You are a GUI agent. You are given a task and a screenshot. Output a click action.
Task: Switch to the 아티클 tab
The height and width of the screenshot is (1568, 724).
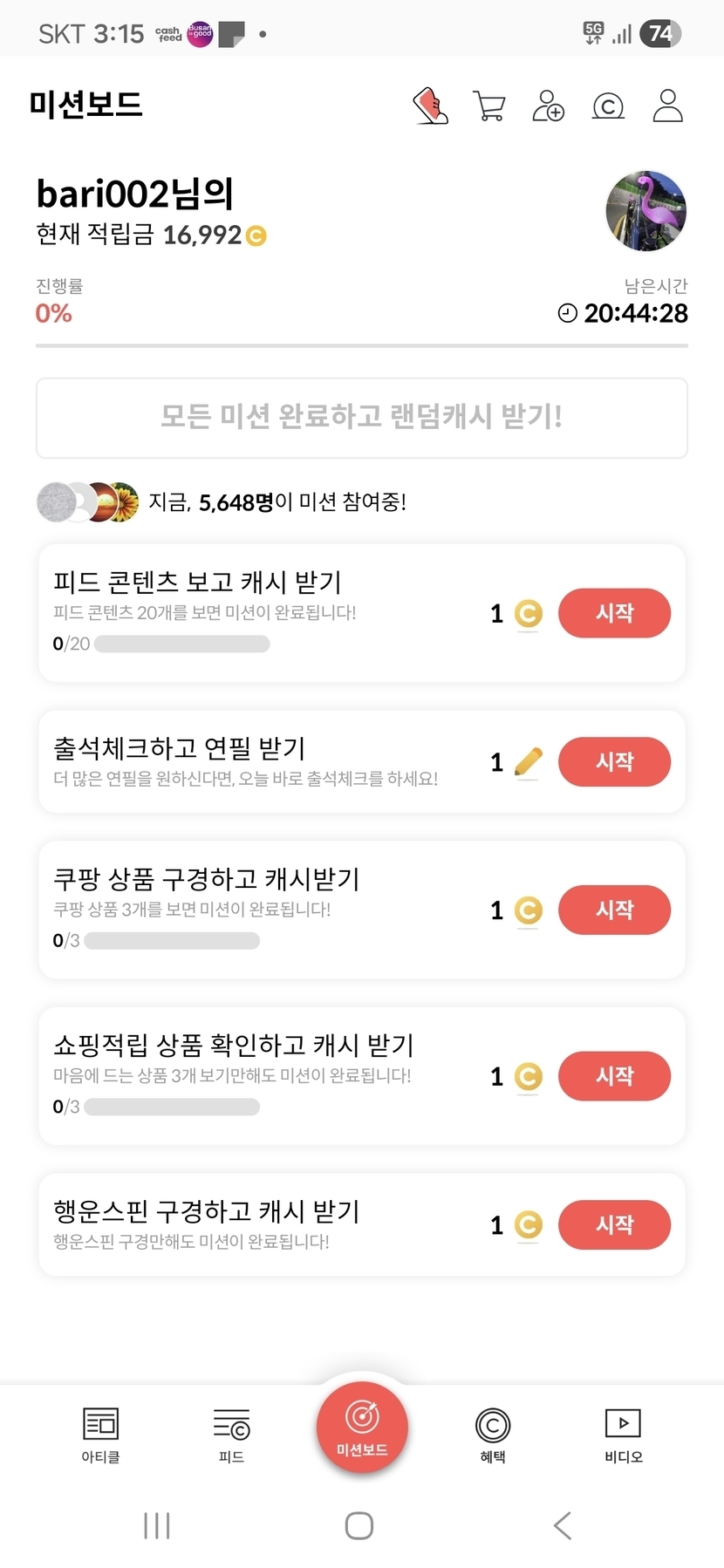coord(100,1435)
